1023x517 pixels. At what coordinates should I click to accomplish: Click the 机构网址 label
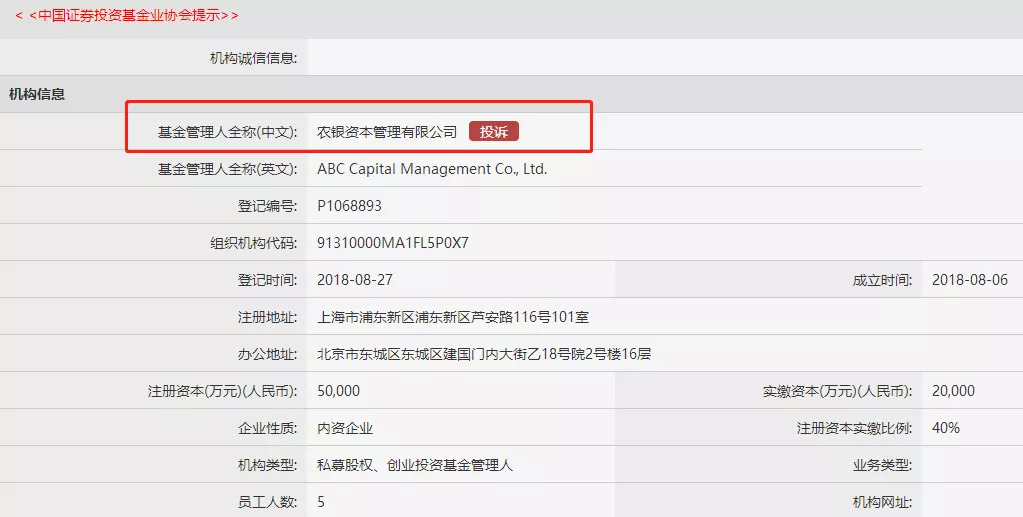click(882, 502)
